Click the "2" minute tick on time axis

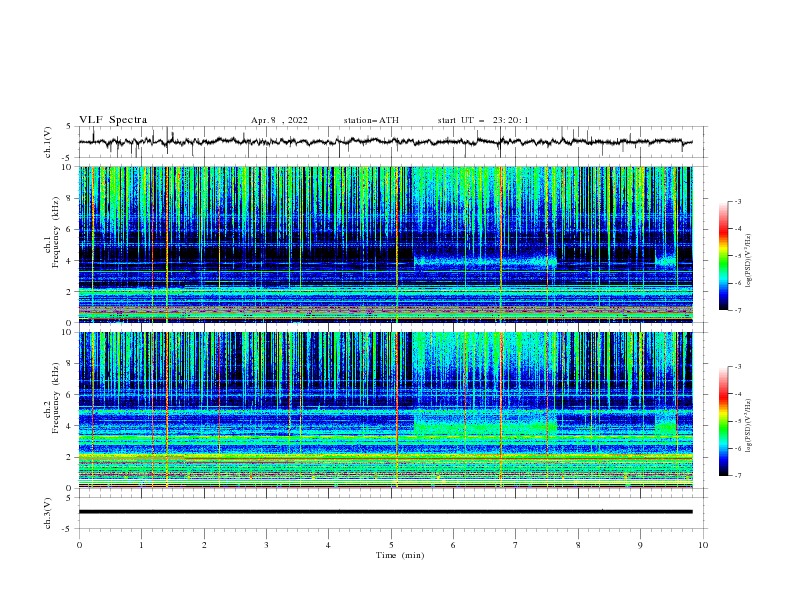pyautogui.click(x=204, y=545)
